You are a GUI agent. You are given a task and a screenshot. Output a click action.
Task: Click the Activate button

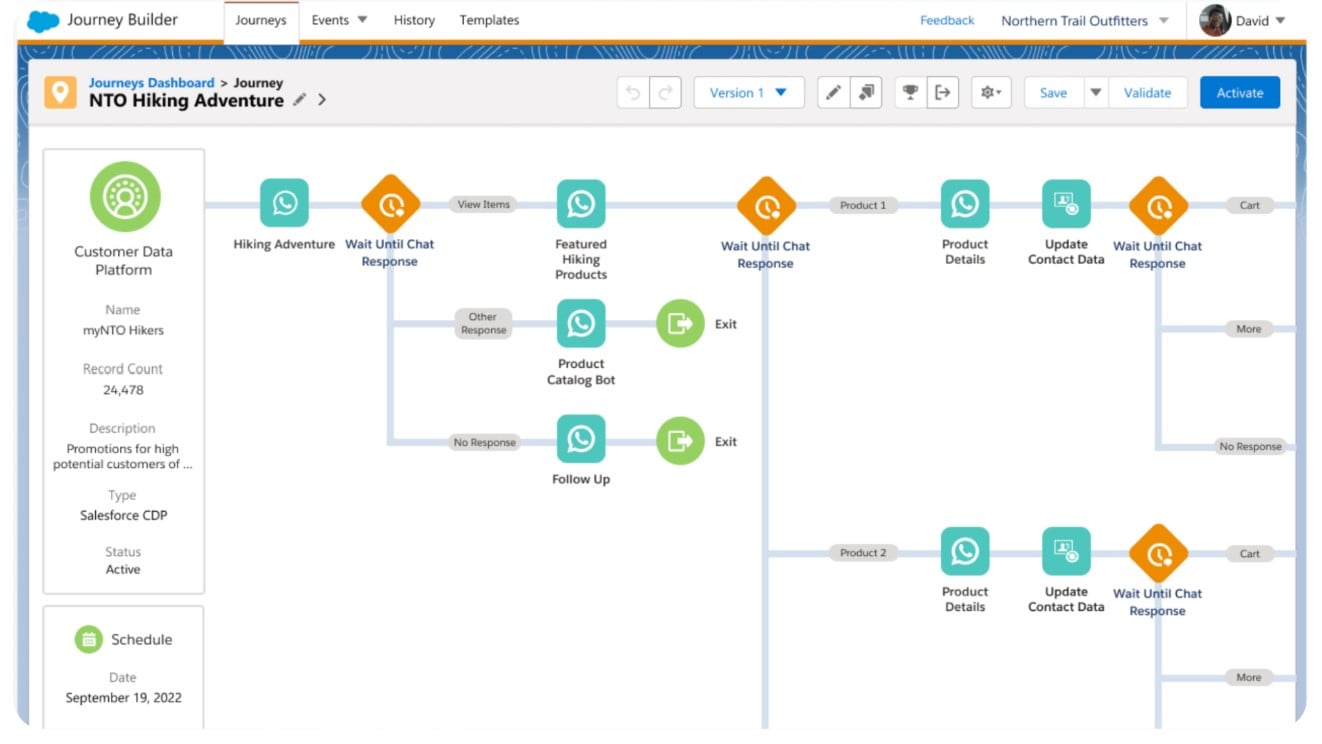[x=1240, y=92]
